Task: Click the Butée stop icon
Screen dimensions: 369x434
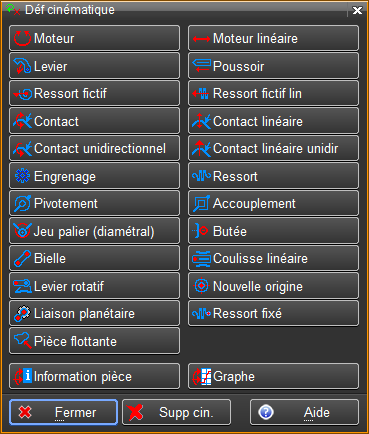Action: [x=201, y=231]
